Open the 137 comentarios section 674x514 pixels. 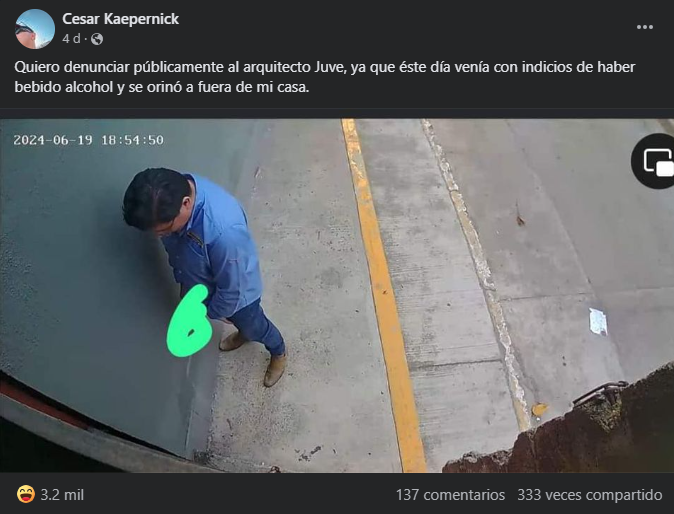[450, 495]
